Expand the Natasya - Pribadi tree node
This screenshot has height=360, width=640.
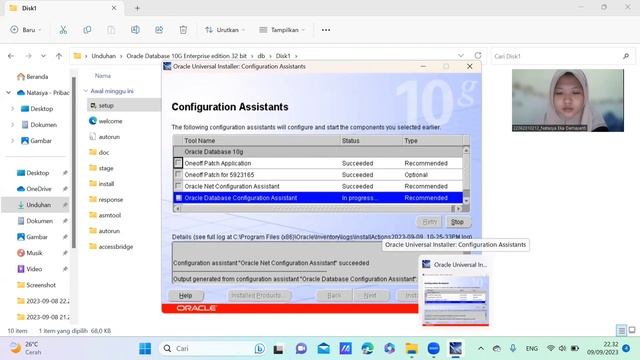(x=9, y=93)
